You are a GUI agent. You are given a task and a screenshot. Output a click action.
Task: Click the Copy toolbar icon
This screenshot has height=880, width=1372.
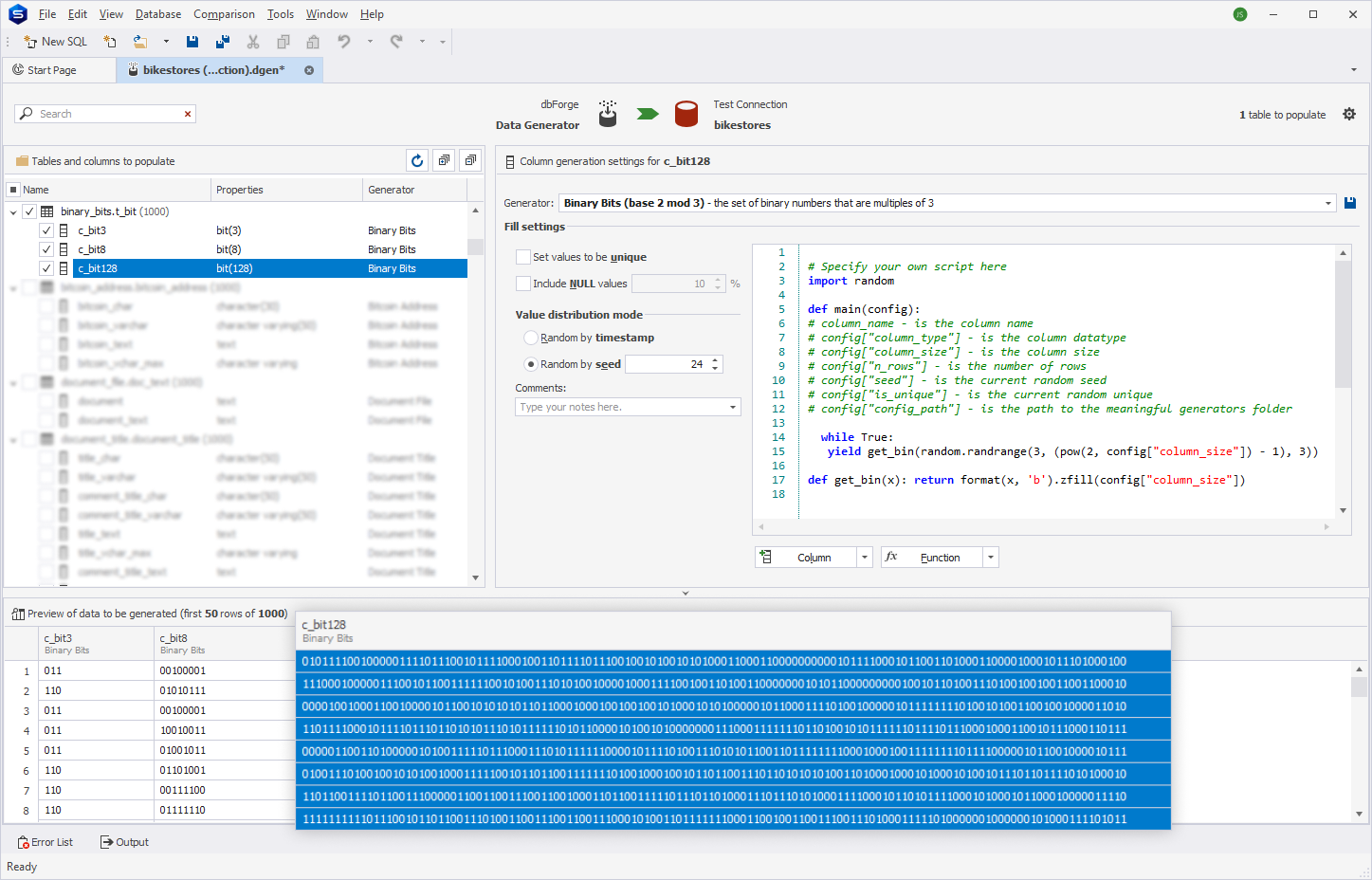[283, 42]
